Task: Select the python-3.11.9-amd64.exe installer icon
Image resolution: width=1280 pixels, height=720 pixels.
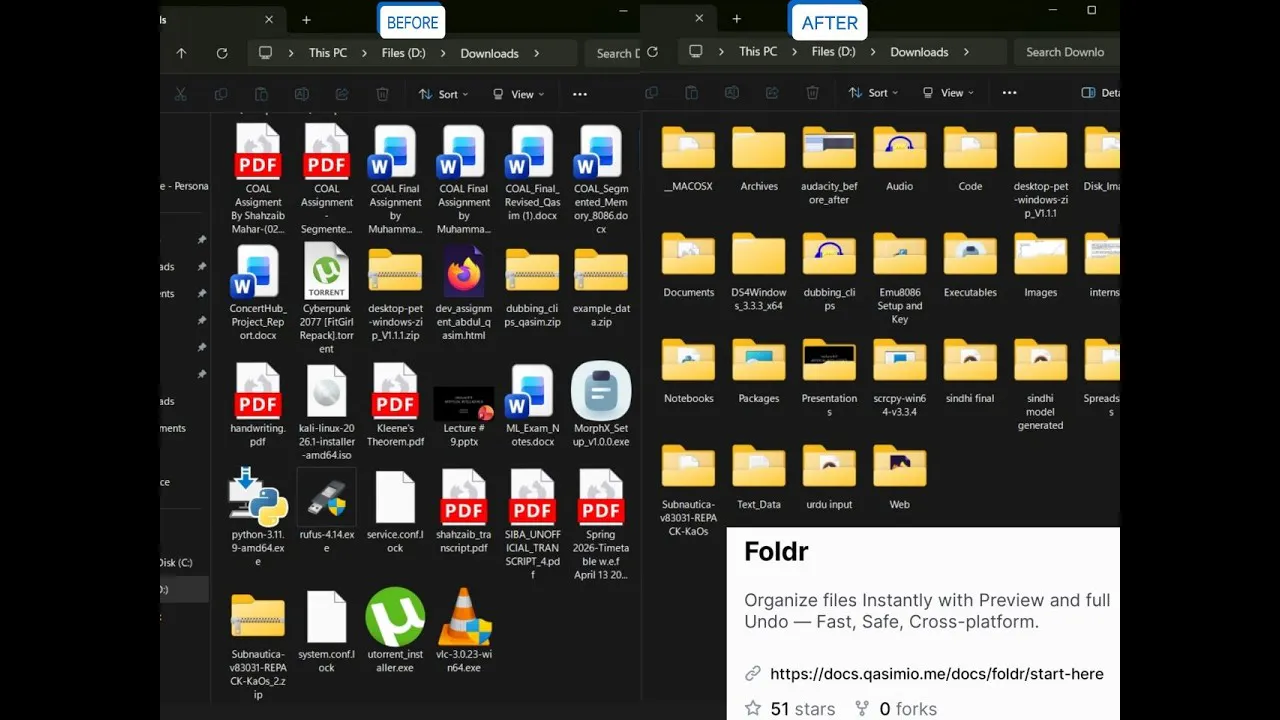Action: point(258,497)
